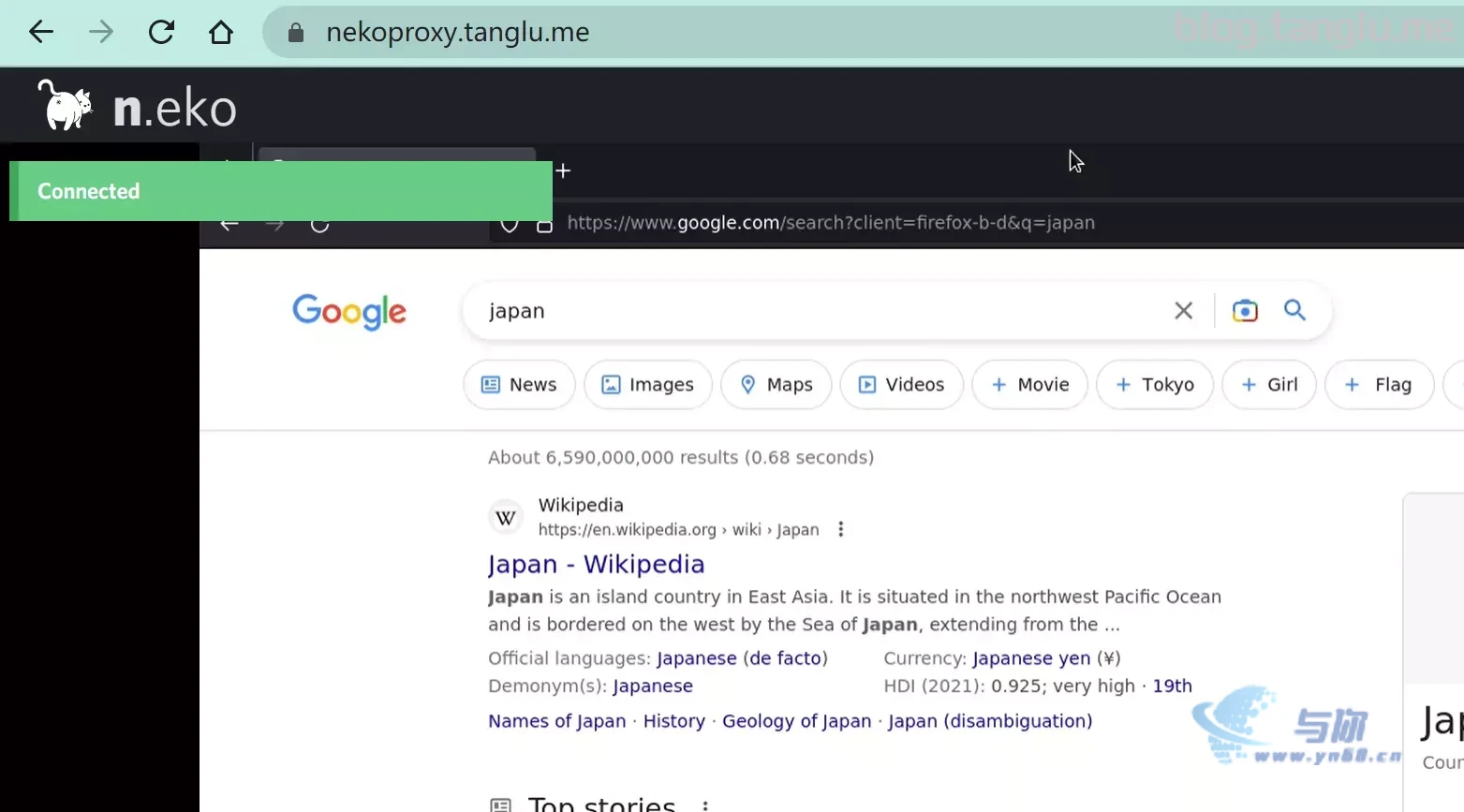Viewport: 1464px width, 812px height.
Task: Switch to Videos results
Action: [902, 385]
